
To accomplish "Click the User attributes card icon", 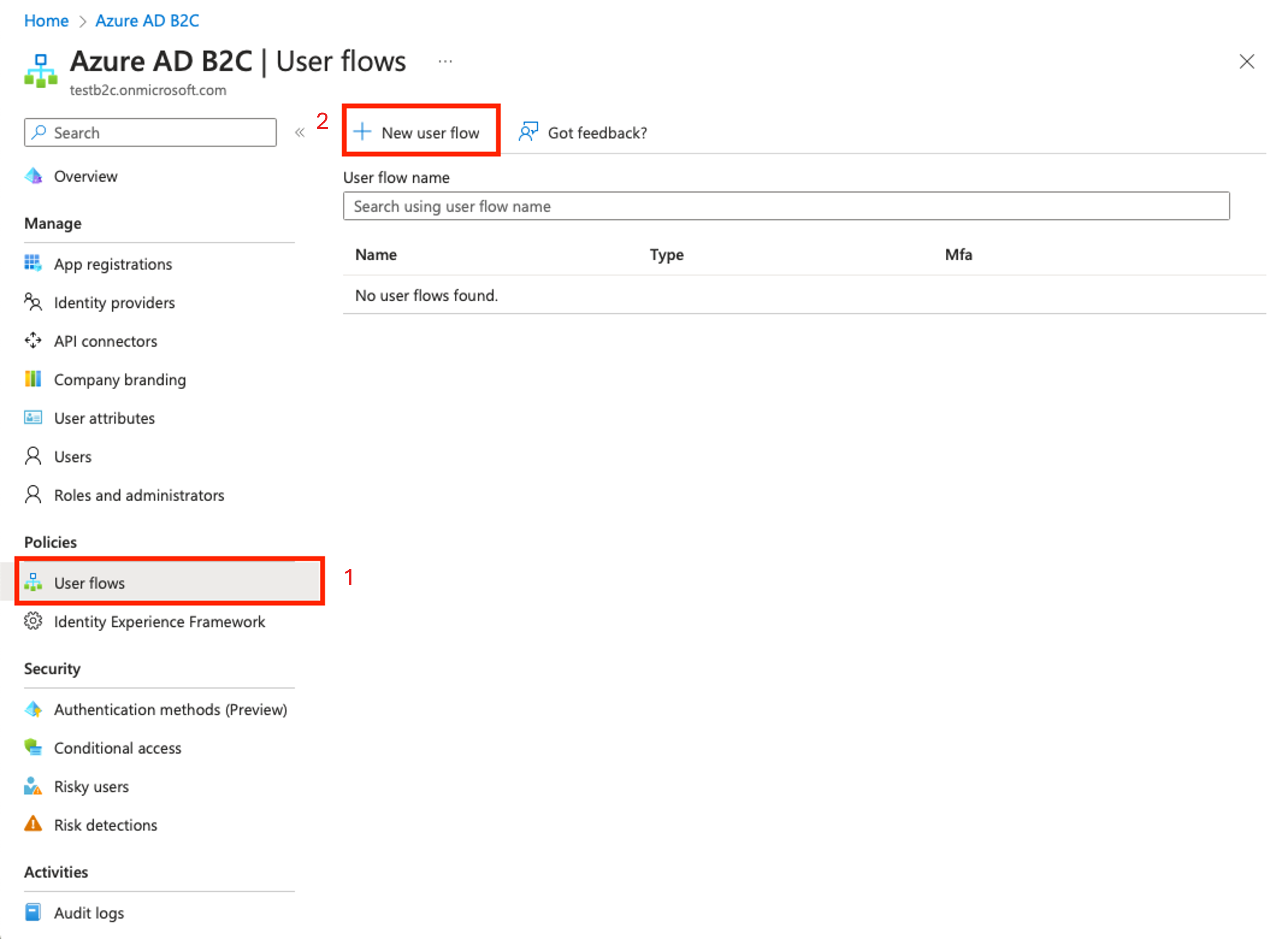I will point(33,418).
